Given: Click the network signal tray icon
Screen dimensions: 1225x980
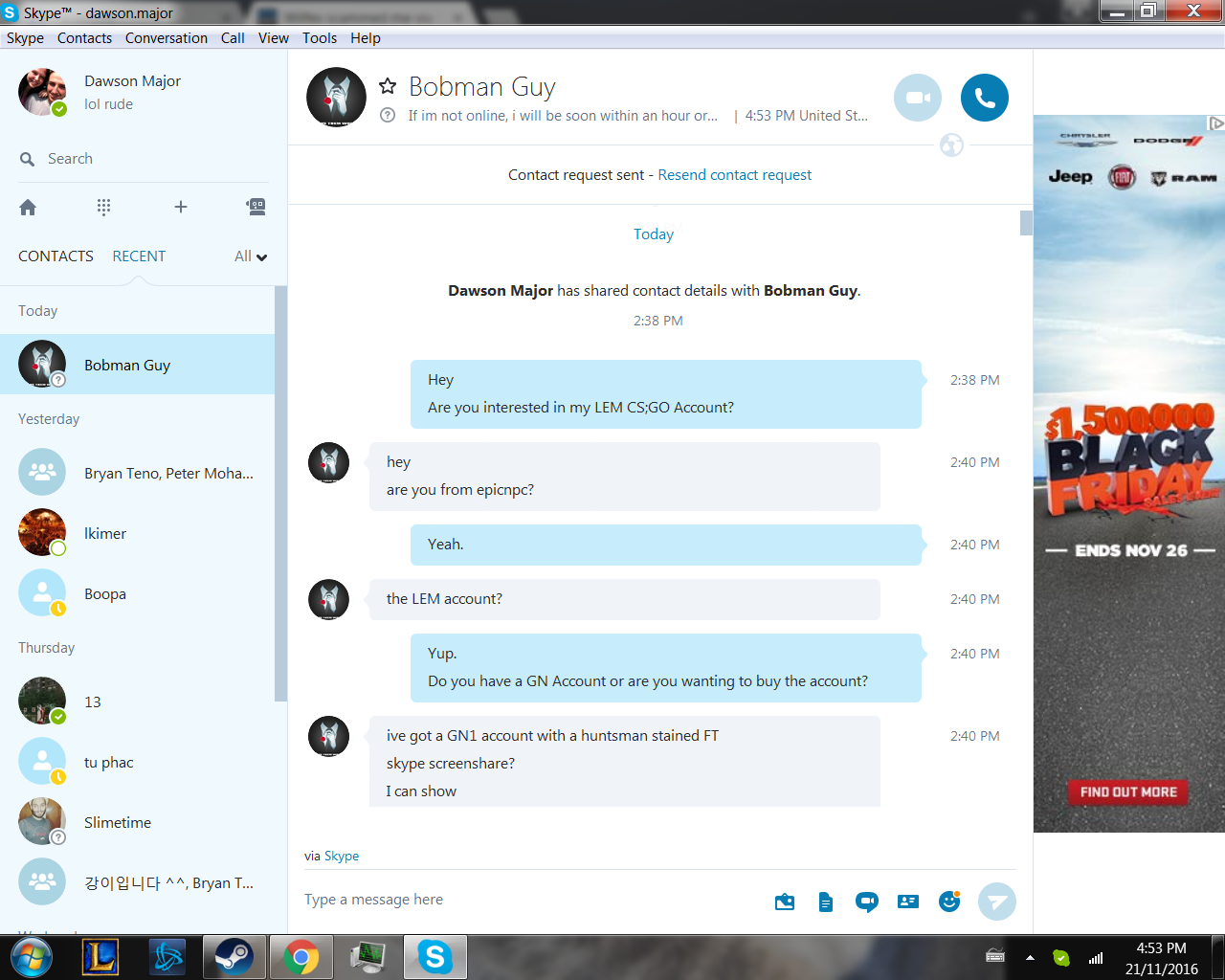Looking at the screenshot, I should click(x=1096, y=957).
